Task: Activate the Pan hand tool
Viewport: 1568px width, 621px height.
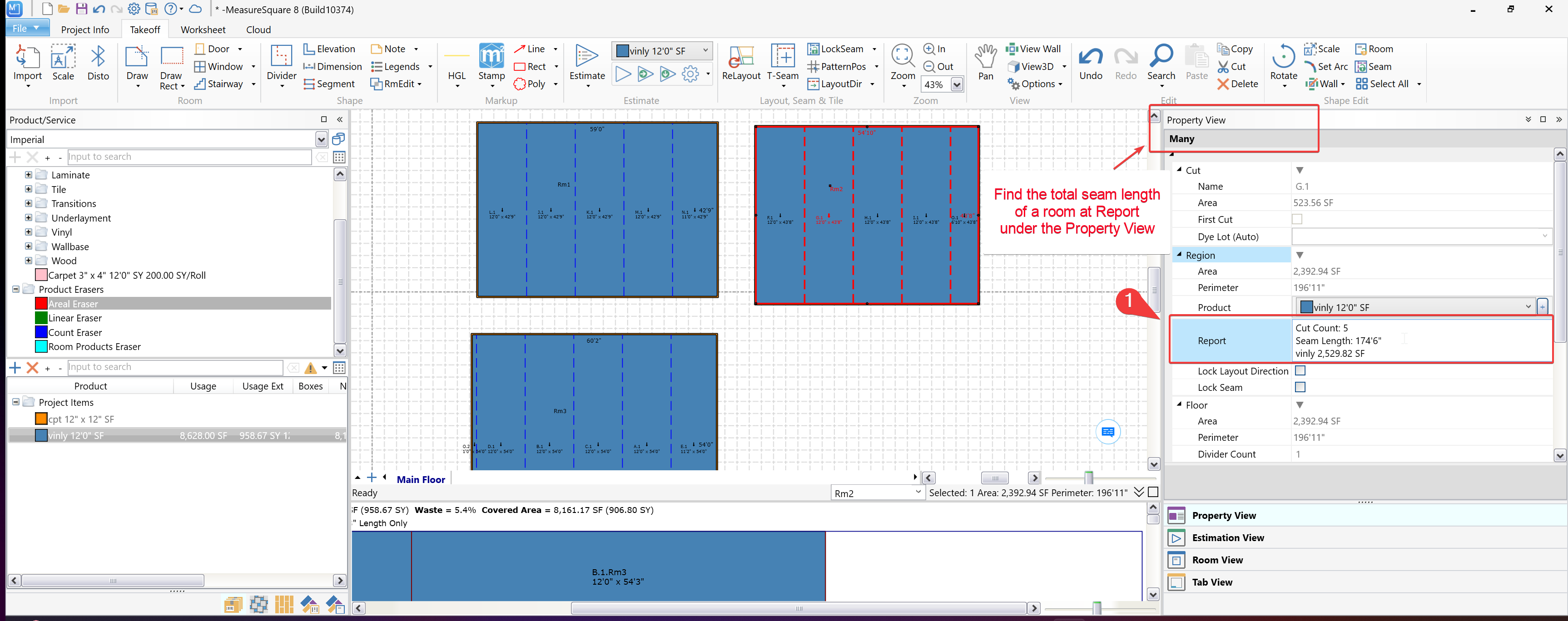Action: pos(985,58)
